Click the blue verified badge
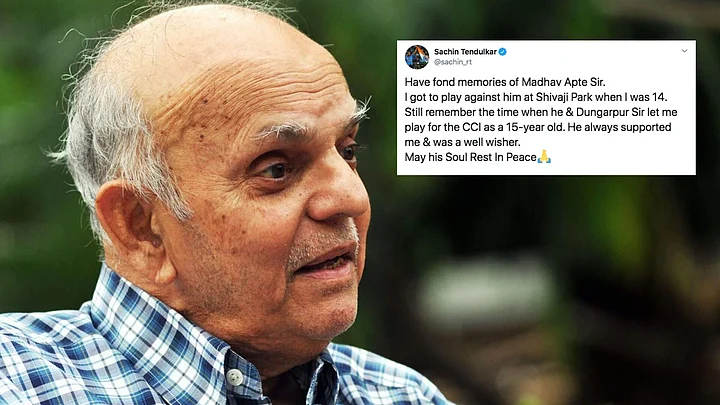Image resolution: width=720 pixels, height=405 pixels. [x=503, y=52]
